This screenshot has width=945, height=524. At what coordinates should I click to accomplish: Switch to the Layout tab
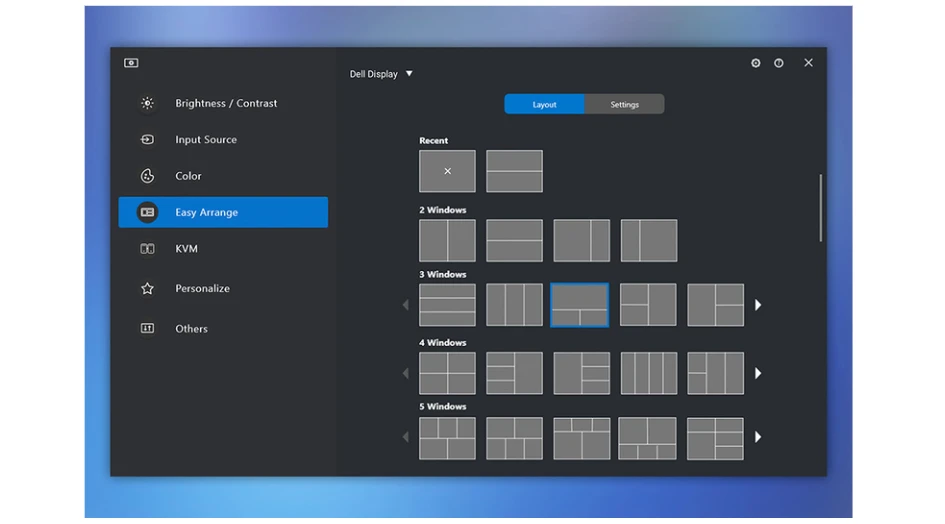point(544,104)
